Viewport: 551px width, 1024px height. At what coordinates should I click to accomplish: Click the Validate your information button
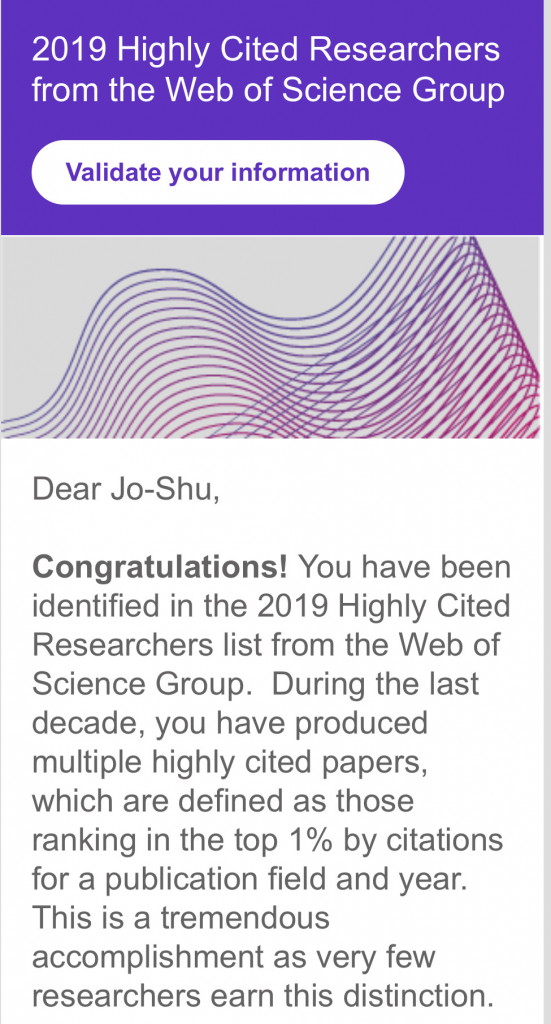click(217, 172)
